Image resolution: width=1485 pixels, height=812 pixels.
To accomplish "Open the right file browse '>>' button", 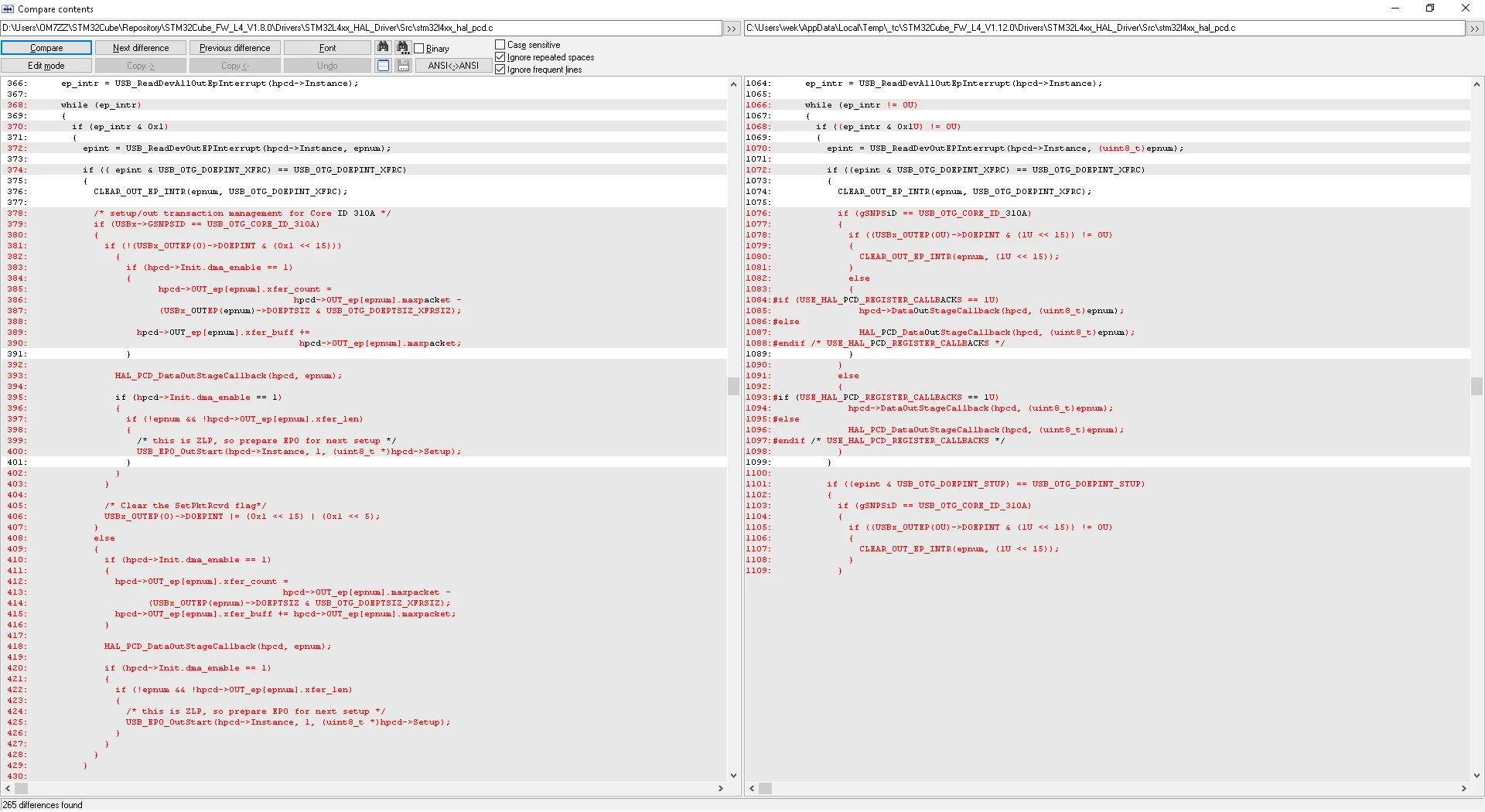I will 1474,29.
